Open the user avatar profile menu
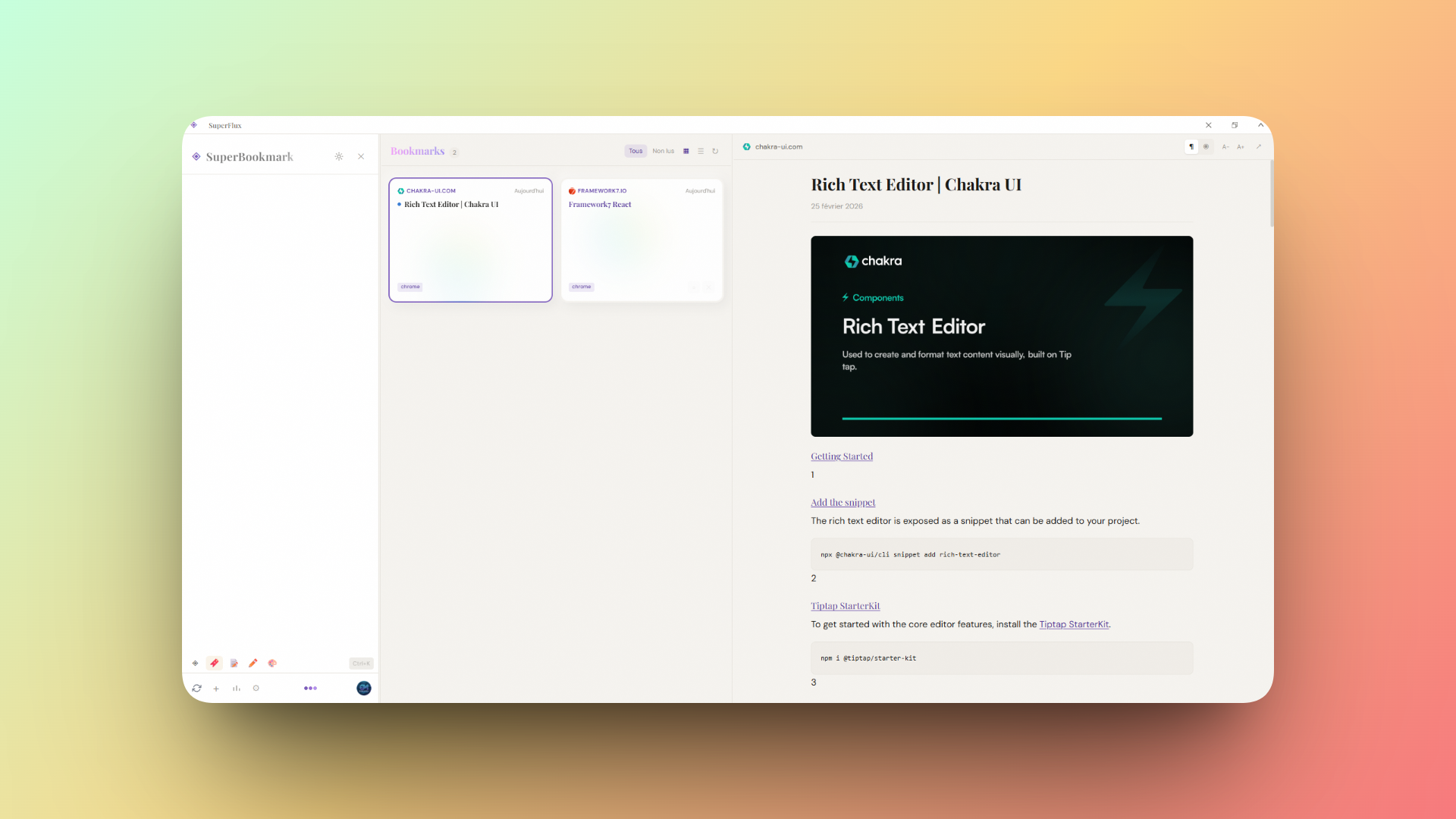The width and height of the screenshot is (1456, 819). 364,688
